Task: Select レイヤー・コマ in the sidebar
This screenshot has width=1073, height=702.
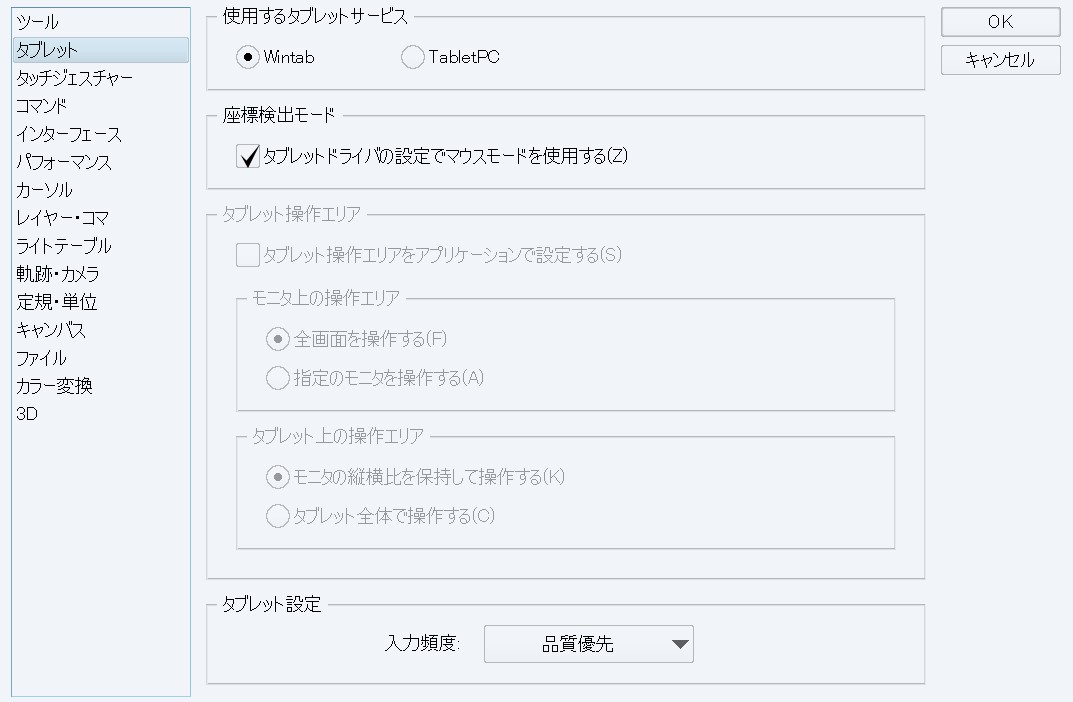Action: click(62, 218)
